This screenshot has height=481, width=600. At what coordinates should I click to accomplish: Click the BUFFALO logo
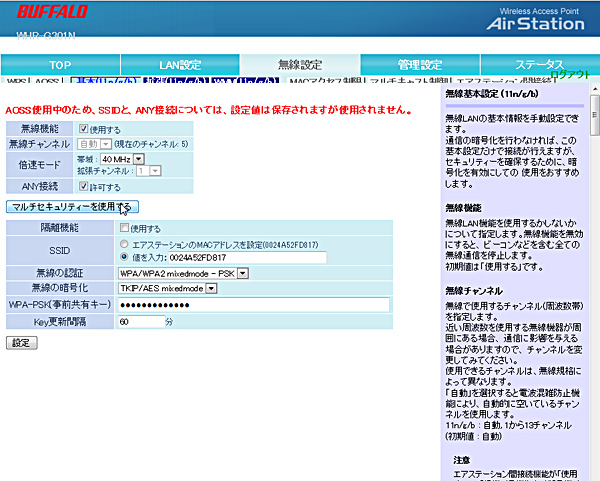click(x=47, y=14)
